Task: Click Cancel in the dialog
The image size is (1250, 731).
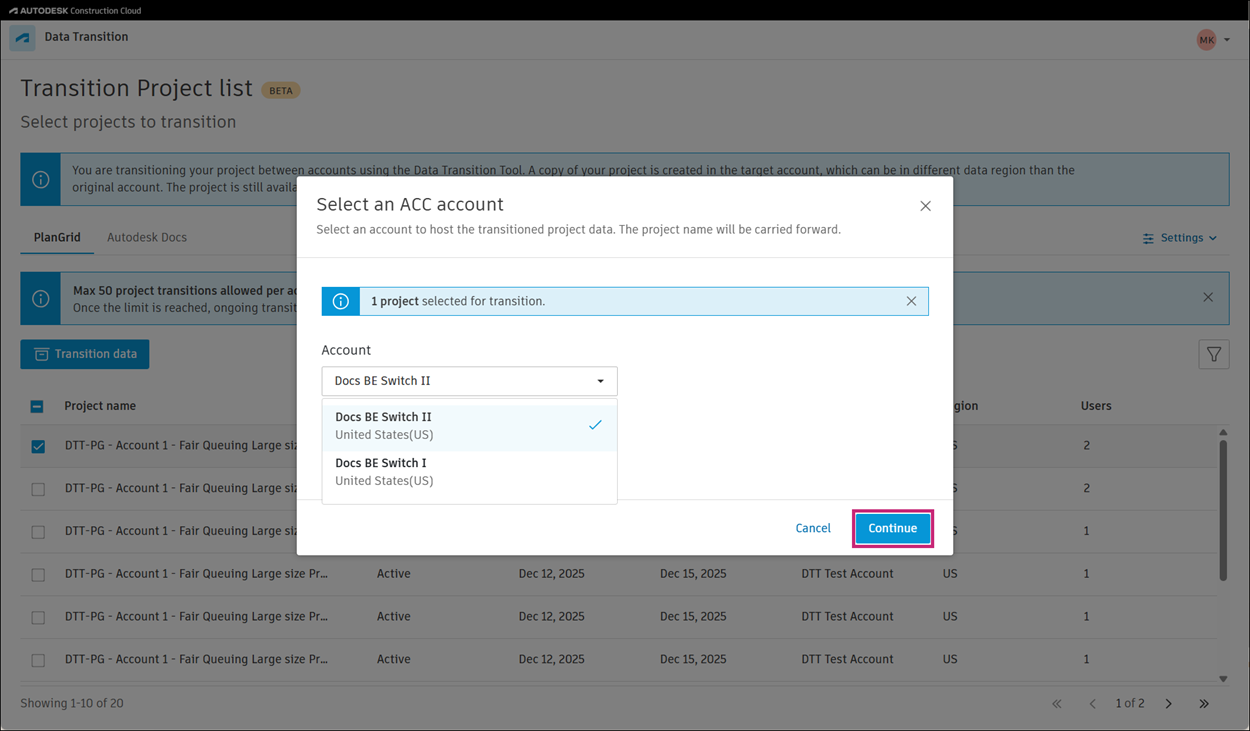Action: pos(813,528)
